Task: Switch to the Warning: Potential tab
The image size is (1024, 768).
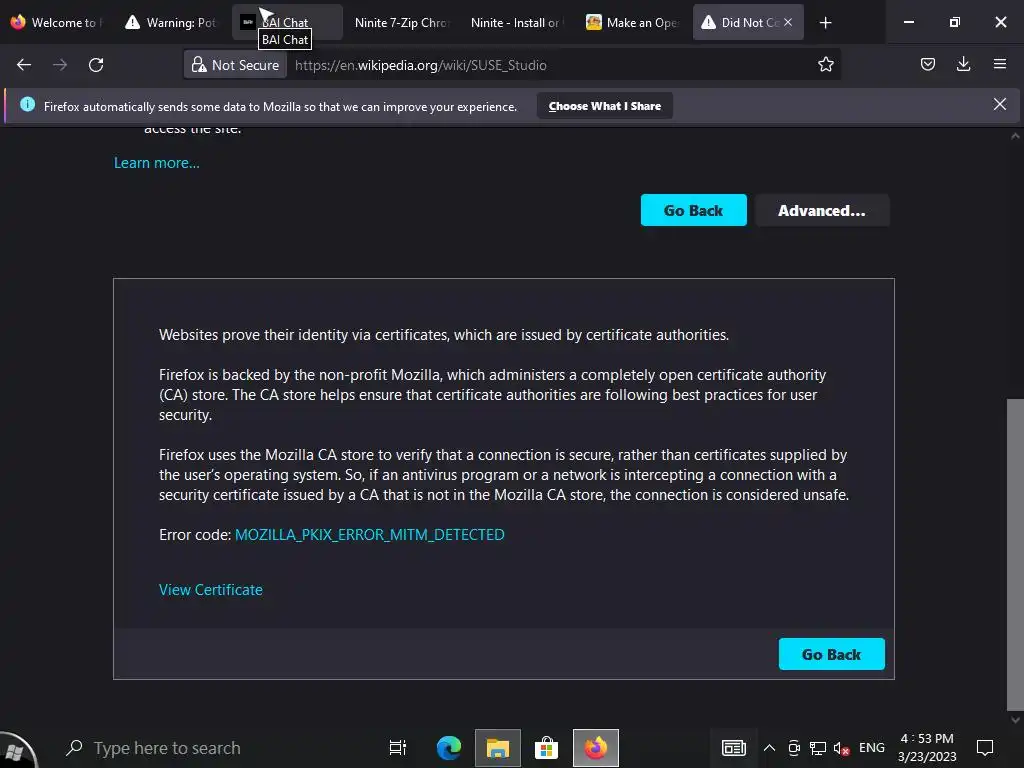Action: click(172, 22)
